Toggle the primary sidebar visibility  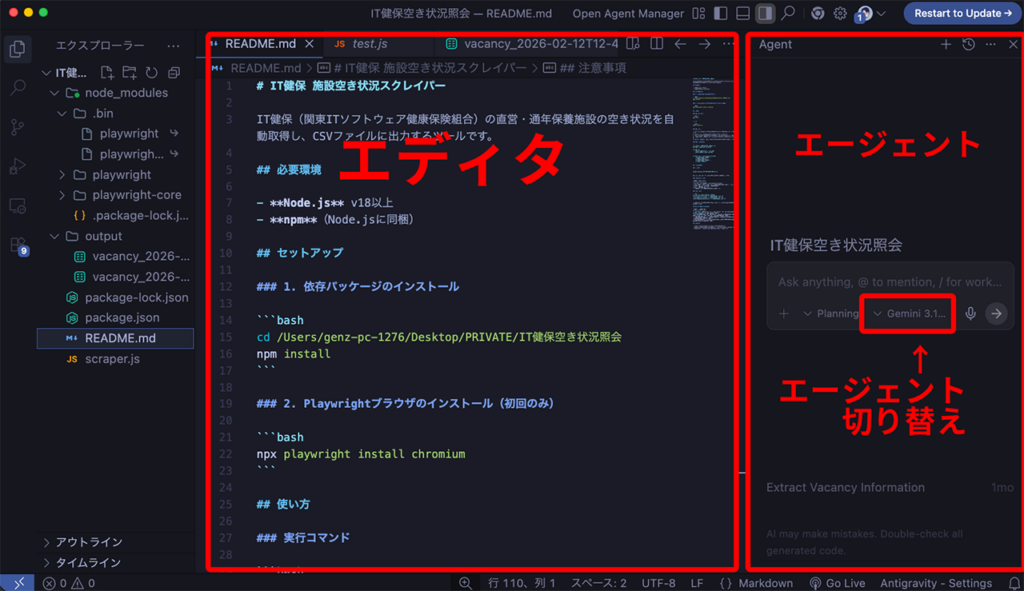click(721, 13)
